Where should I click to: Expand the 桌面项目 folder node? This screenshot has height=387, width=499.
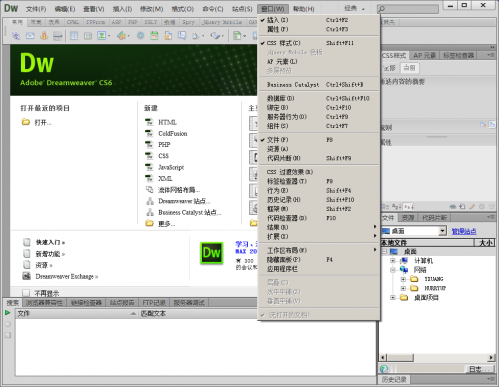coord(393,297)
